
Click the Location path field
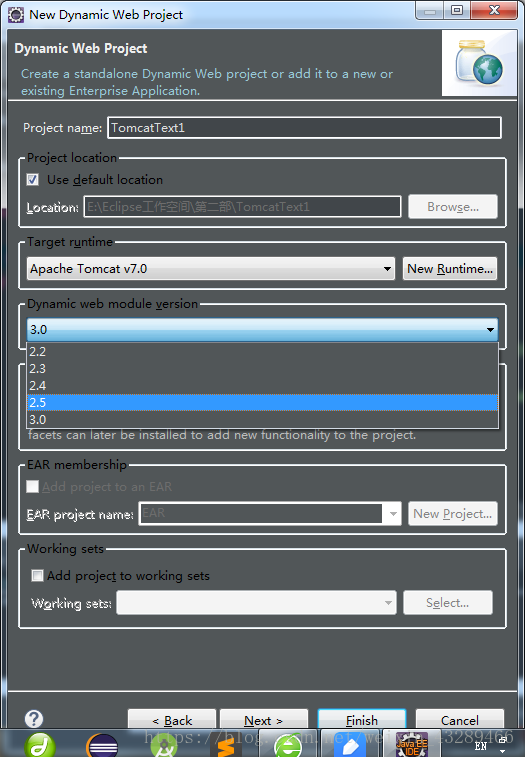[242, 207]
